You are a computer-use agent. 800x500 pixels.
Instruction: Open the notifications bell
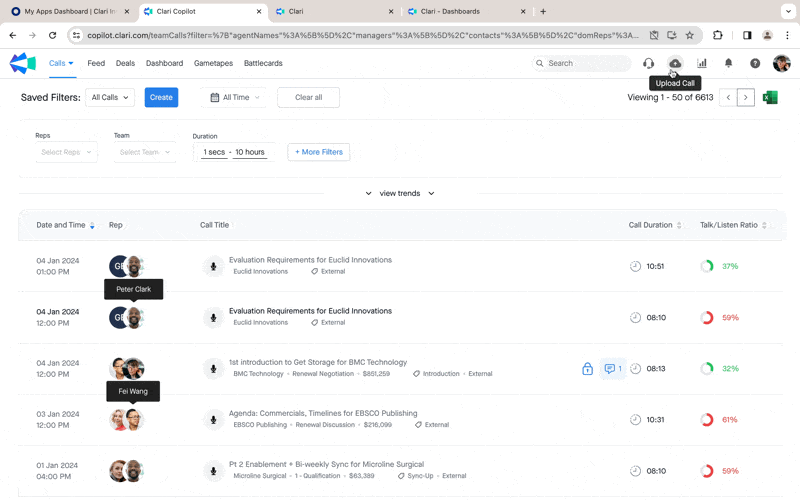coord(729,63)
